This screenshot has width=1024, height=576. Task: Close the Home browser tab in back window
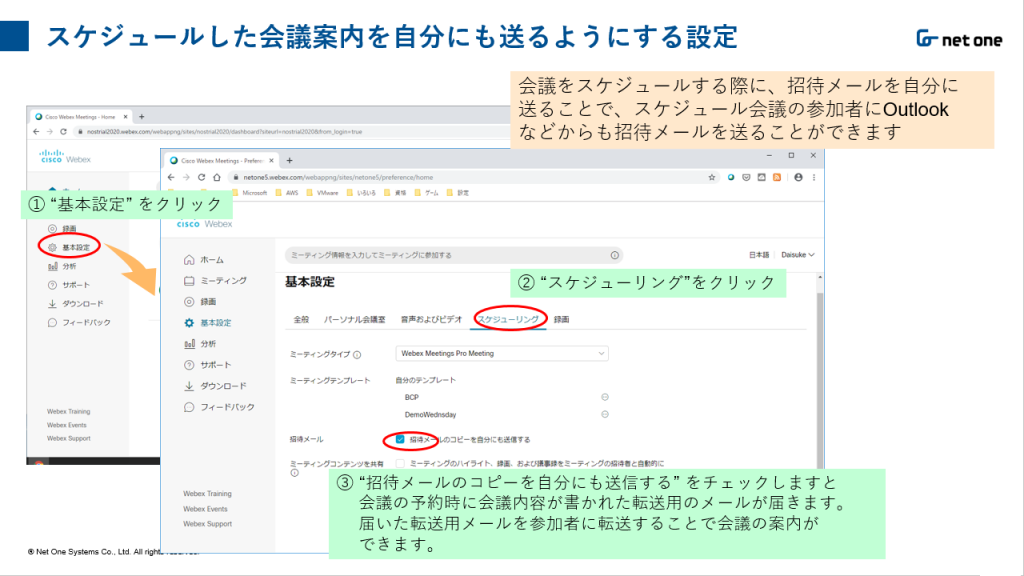point(125,117)
